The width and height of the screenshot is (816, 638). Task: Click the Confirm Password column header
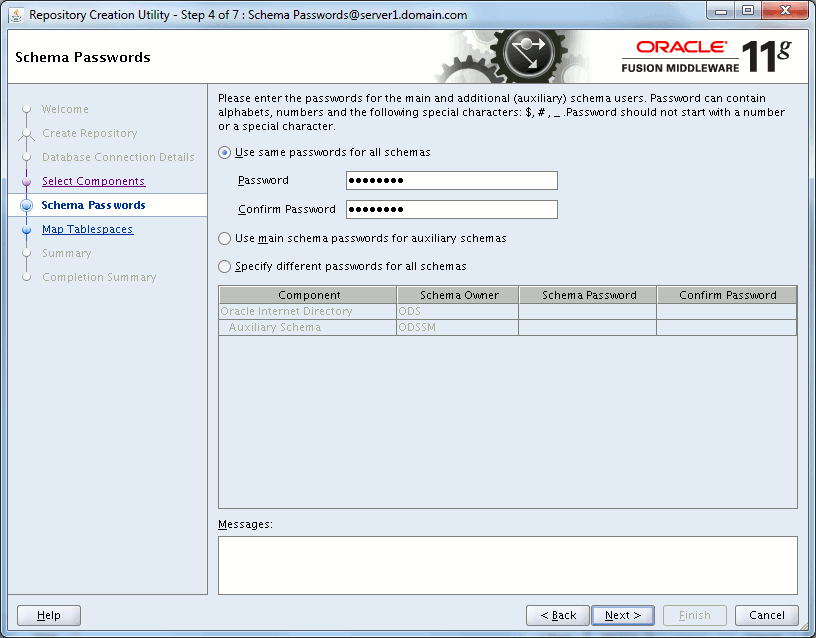727,295
